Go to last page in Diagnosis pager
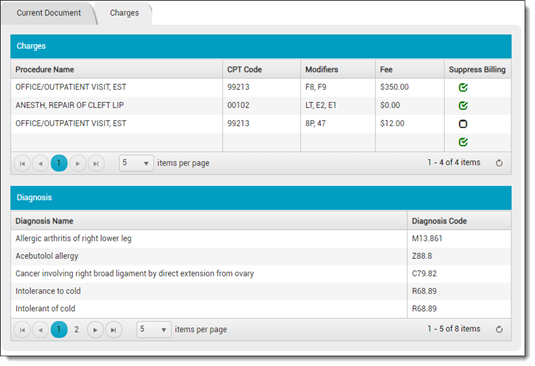 (x=114, y=330)
